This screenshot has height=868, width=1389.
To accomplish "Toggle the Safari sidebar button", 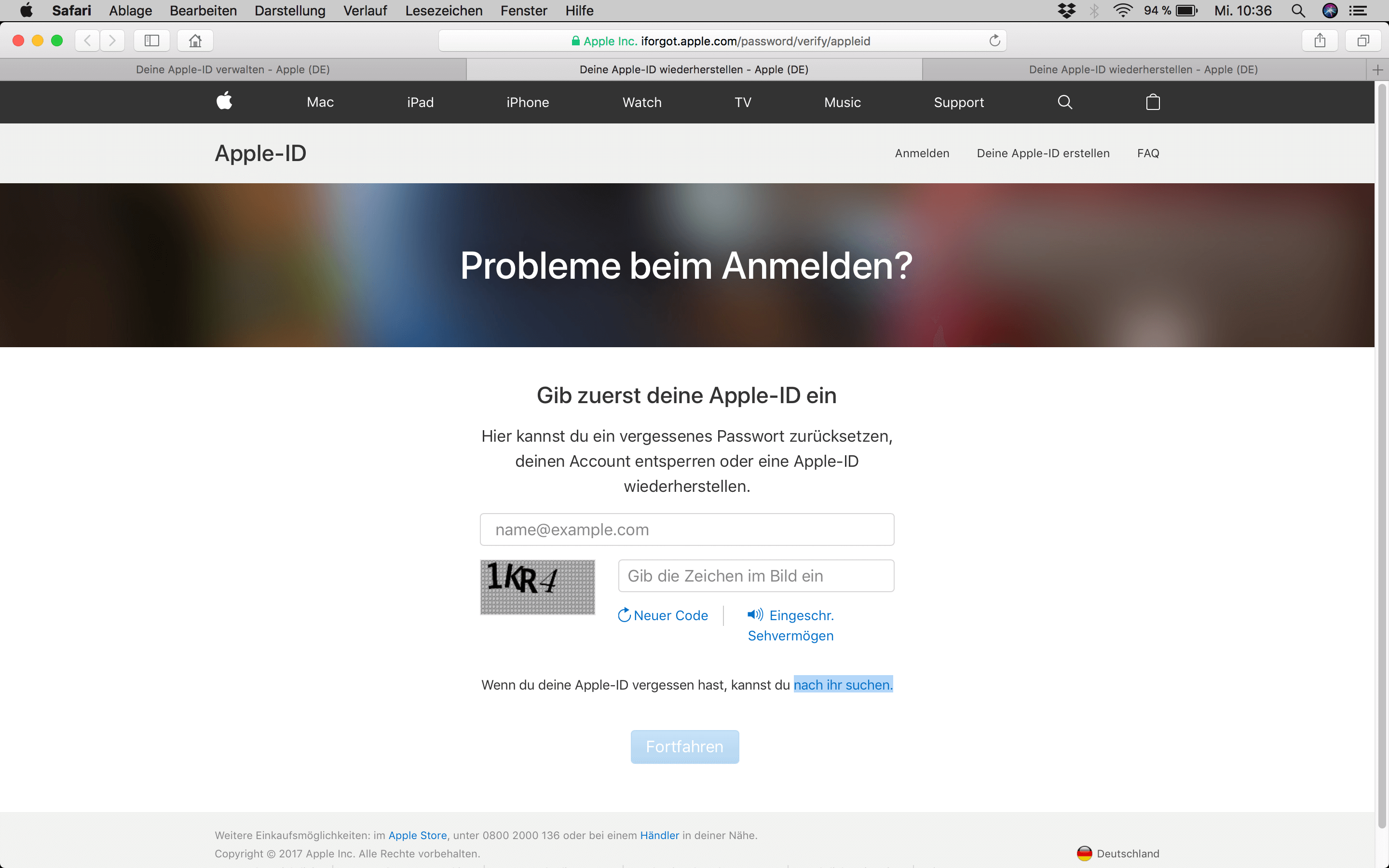I will click(151, 41).
